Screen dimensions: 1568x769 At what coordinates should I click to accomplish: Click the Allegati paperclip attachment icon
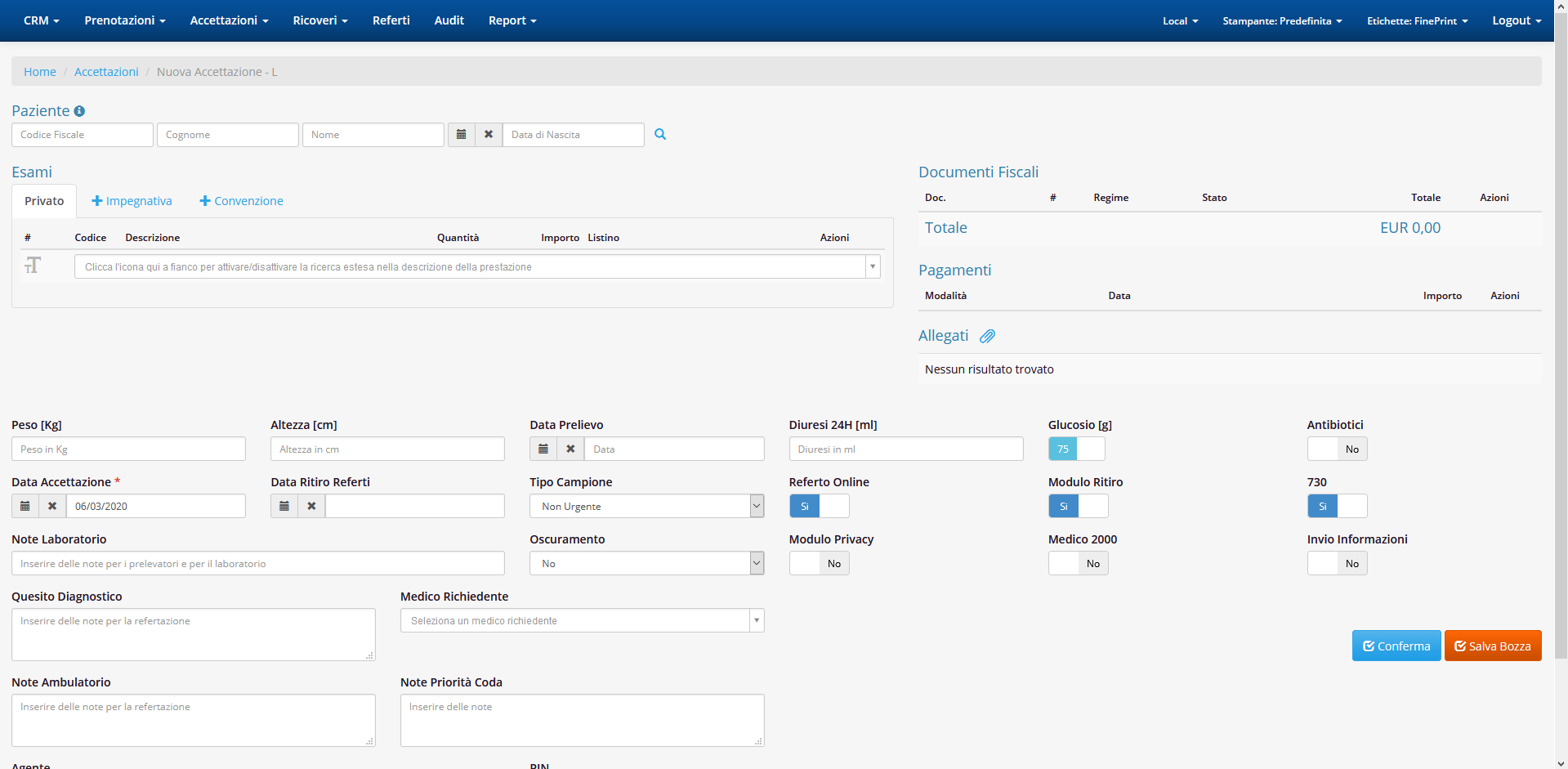point(987,336)
